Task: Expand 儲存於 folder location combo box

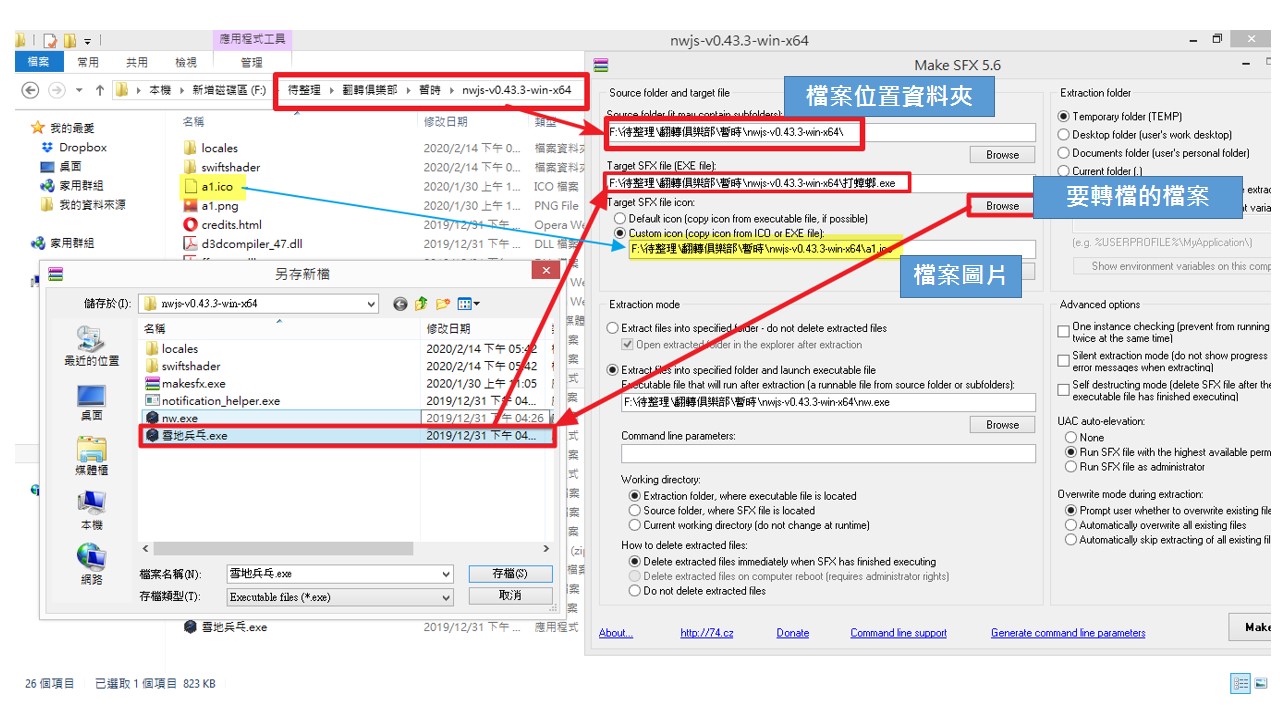Action: (371, 304)
